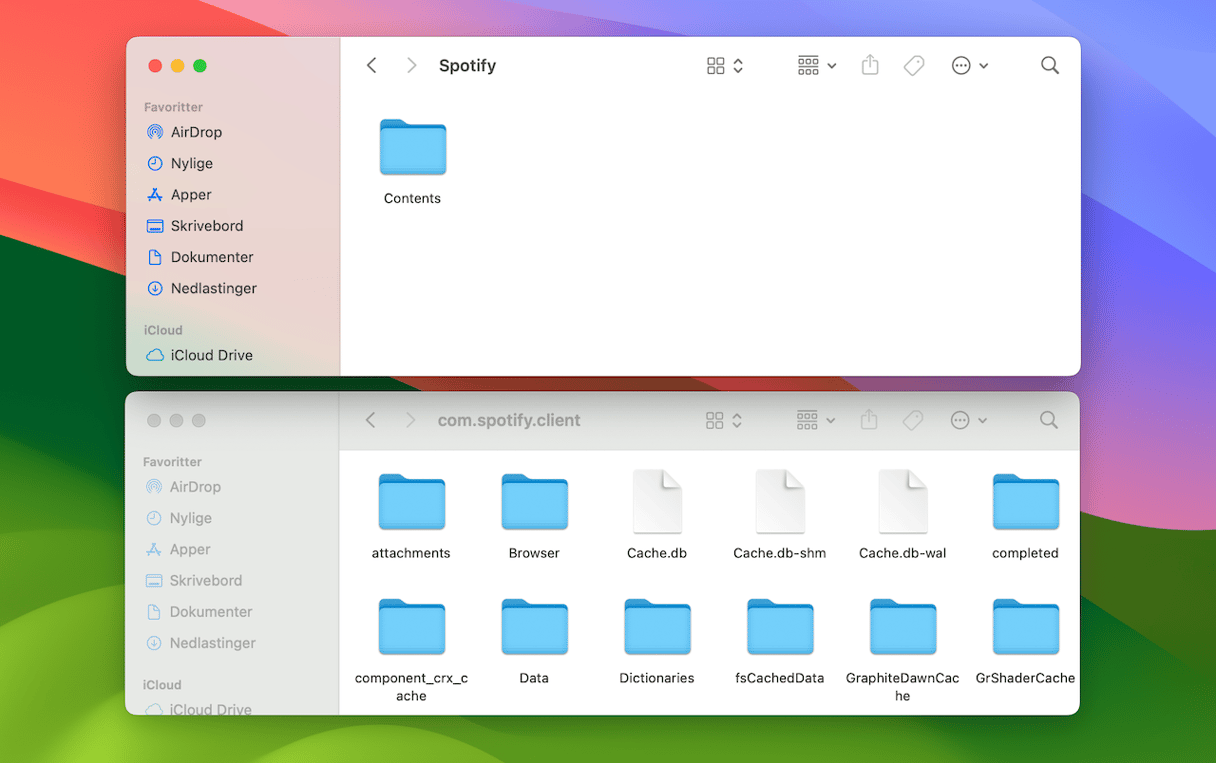
Task: Go back in com.spotify.client window
Action: [x=371, y=420]
